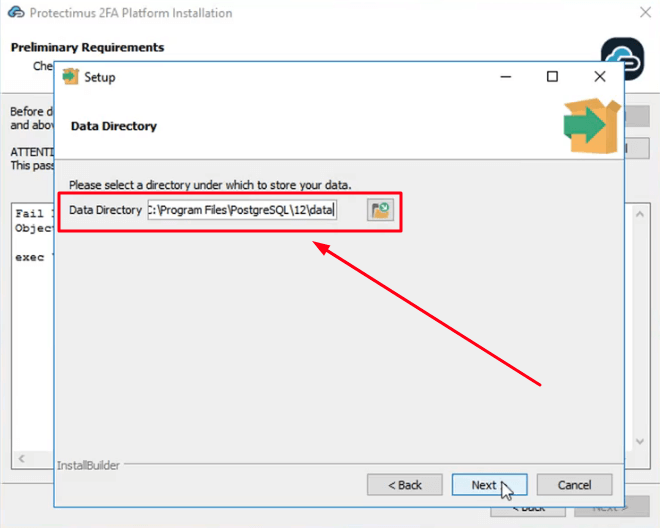
Task: Click the Next button in Setup dialog
Action: (490, 485)
